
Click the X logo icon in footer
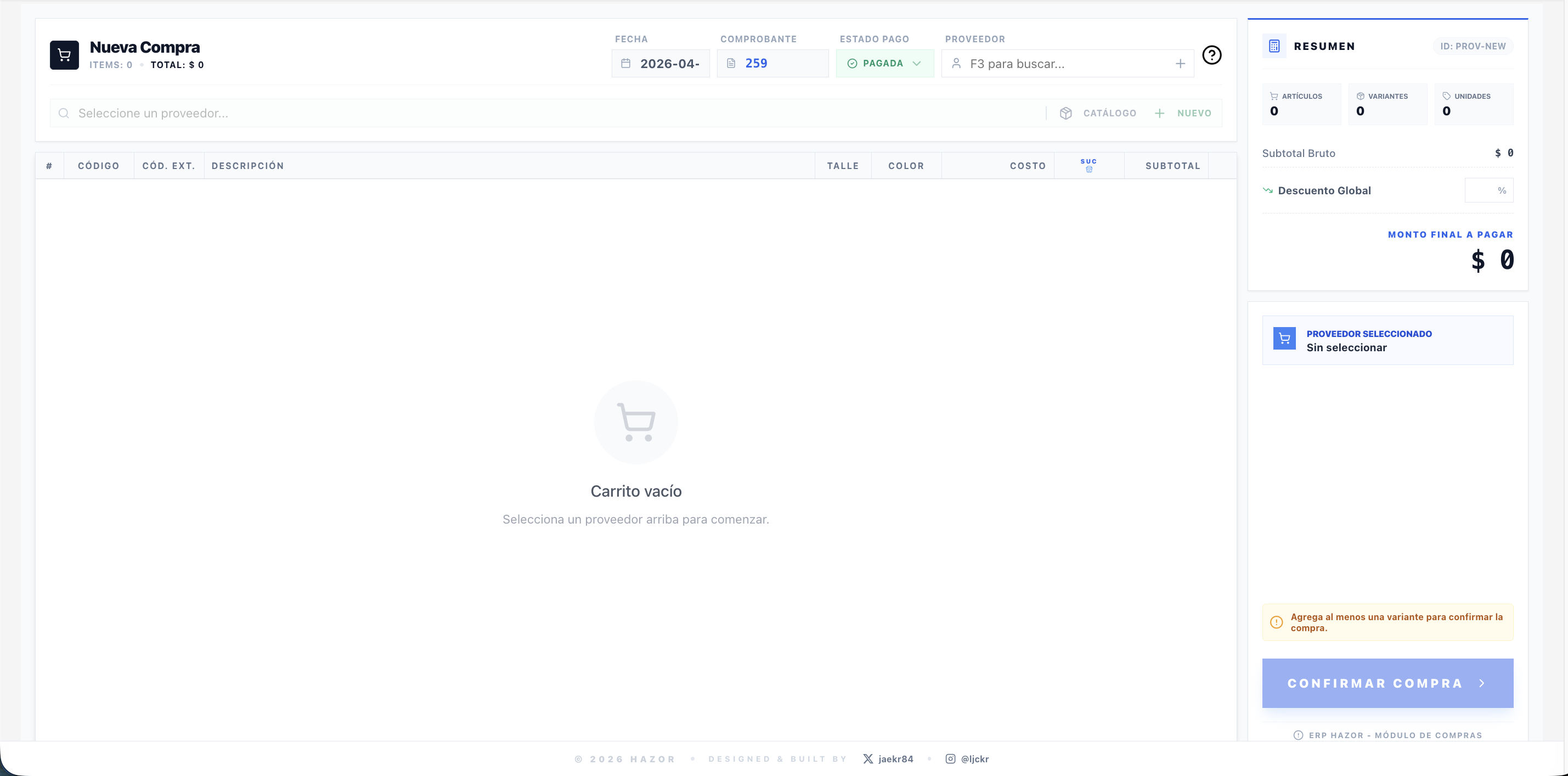pyautogui.click(x=868, y=759)
